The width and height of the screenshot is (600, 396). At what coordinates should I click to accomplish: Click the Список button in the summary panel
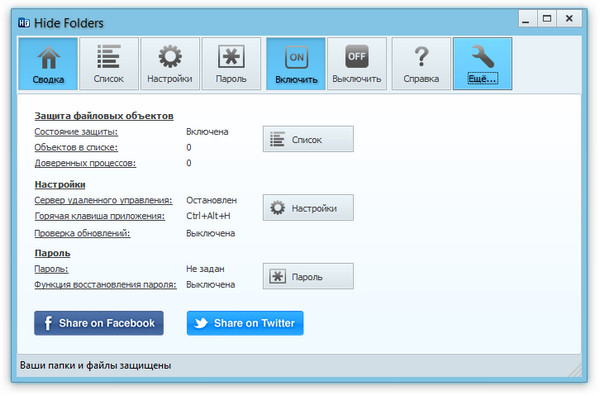click(x=308, y=139)
